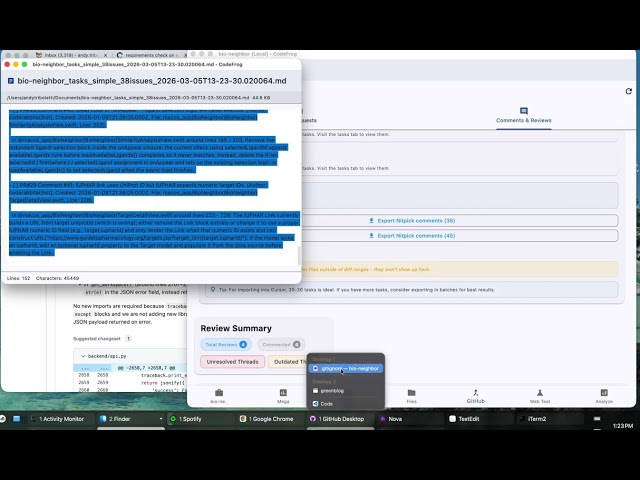Viewport: 640px width, 480px height.
Task: Open Finder window list dropdown arrow
Action: (x=161, y=419)
